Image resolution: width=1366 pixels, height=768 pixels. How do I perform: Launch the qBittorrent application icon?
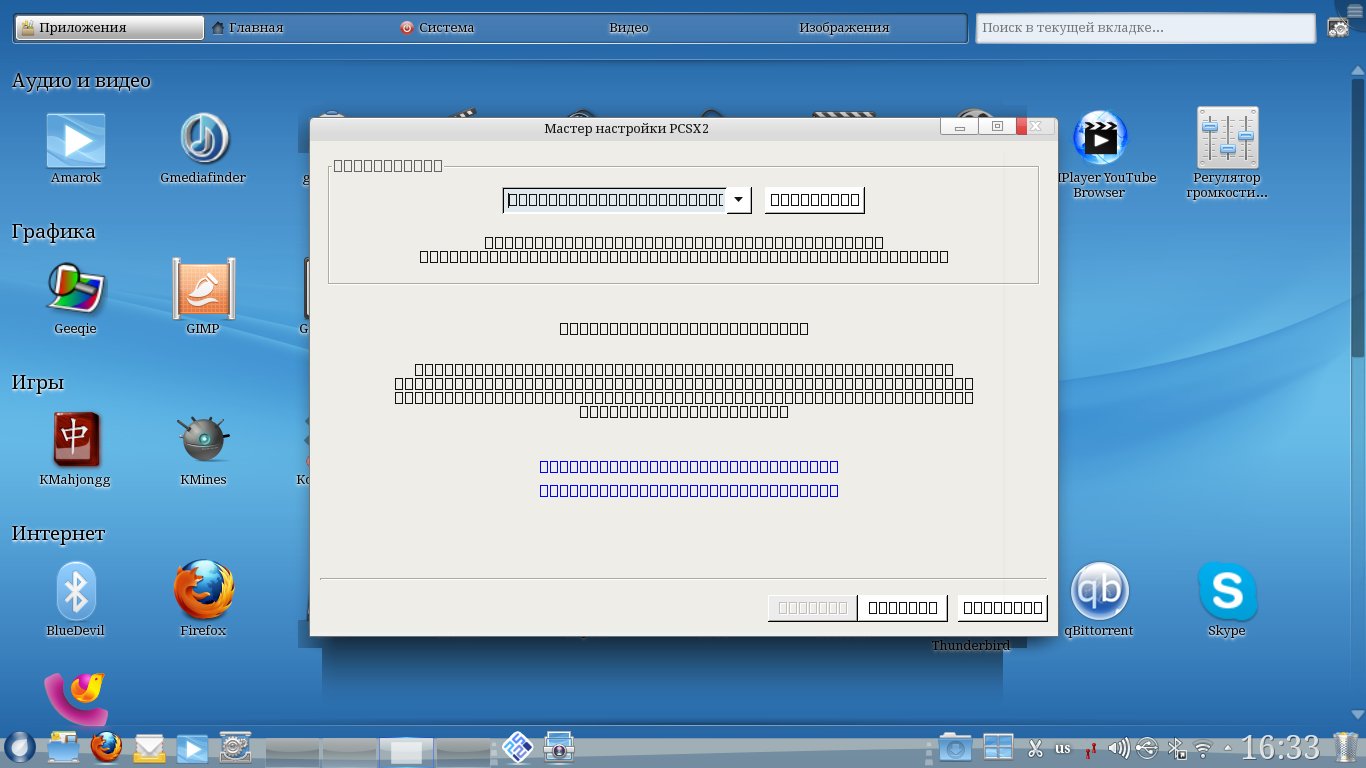(x=1100, y=591)
